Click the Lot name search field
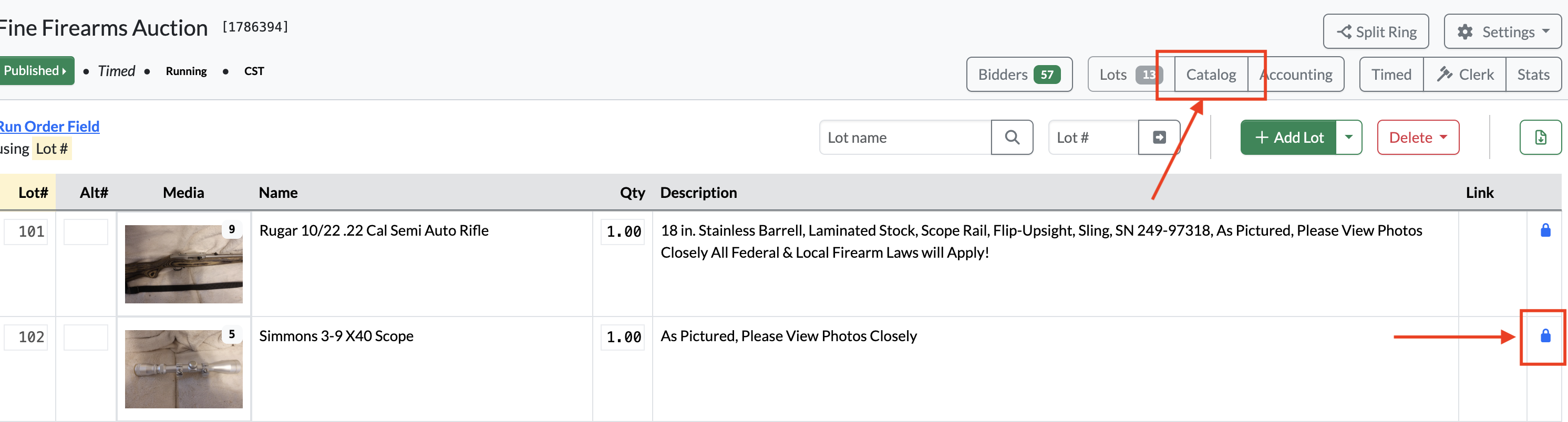The width and height of the screenshot is (1568, 422). (905, 138)
